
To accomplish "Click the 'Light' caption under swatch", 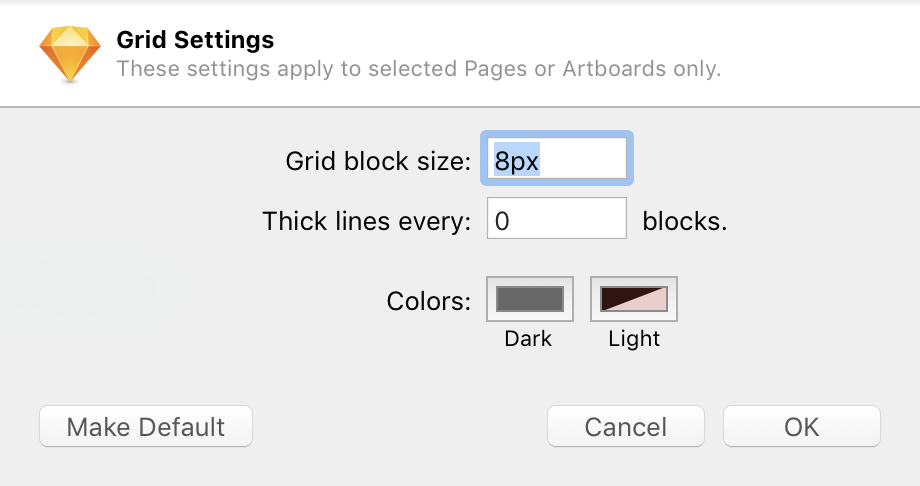I will [634, 338].
